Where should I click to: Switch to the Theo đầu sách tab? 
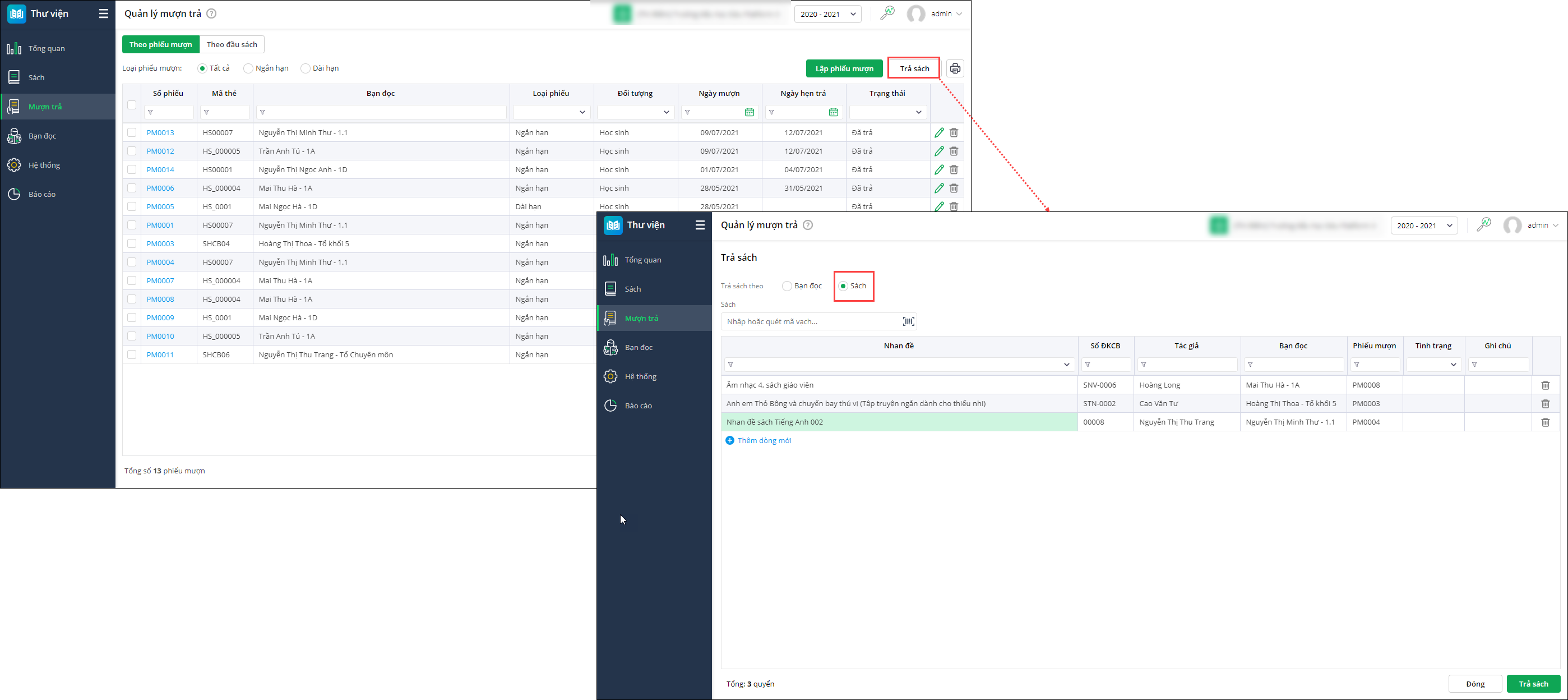(232, 44)
